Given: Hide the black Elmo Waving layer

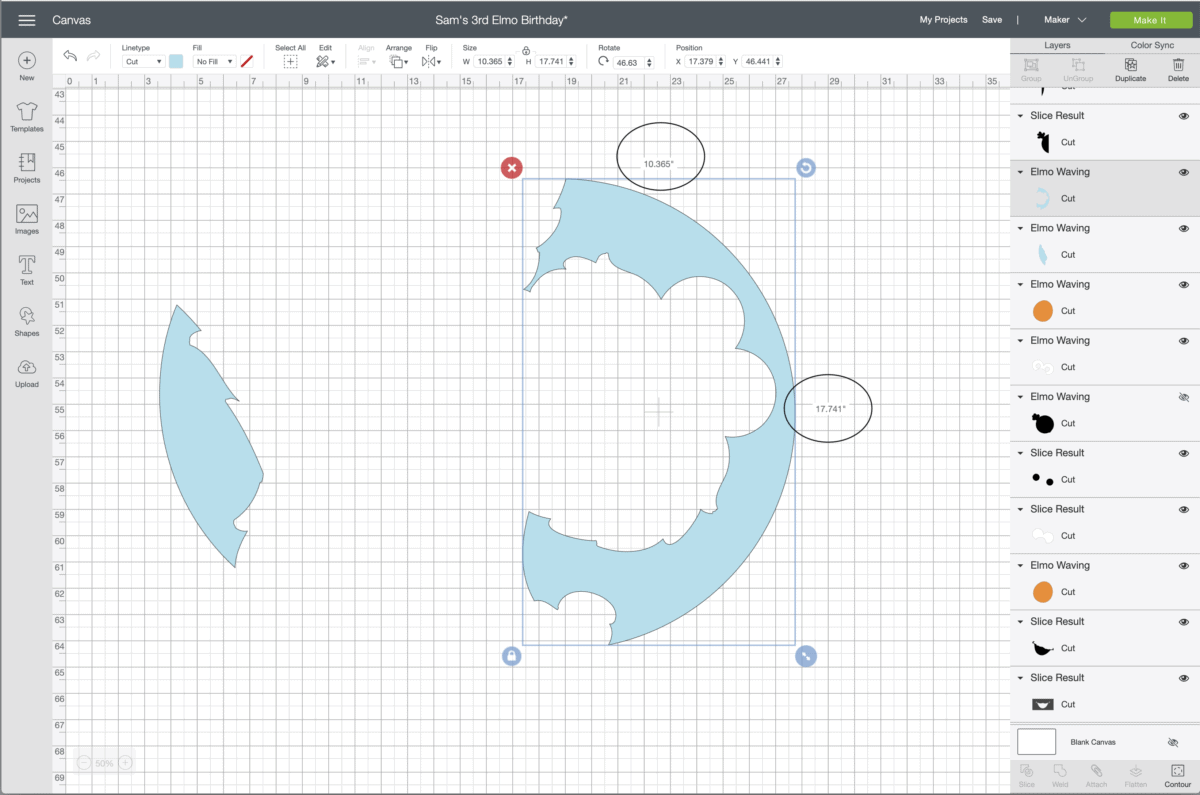Looking at the screenshot, I should coord(1184,396).
